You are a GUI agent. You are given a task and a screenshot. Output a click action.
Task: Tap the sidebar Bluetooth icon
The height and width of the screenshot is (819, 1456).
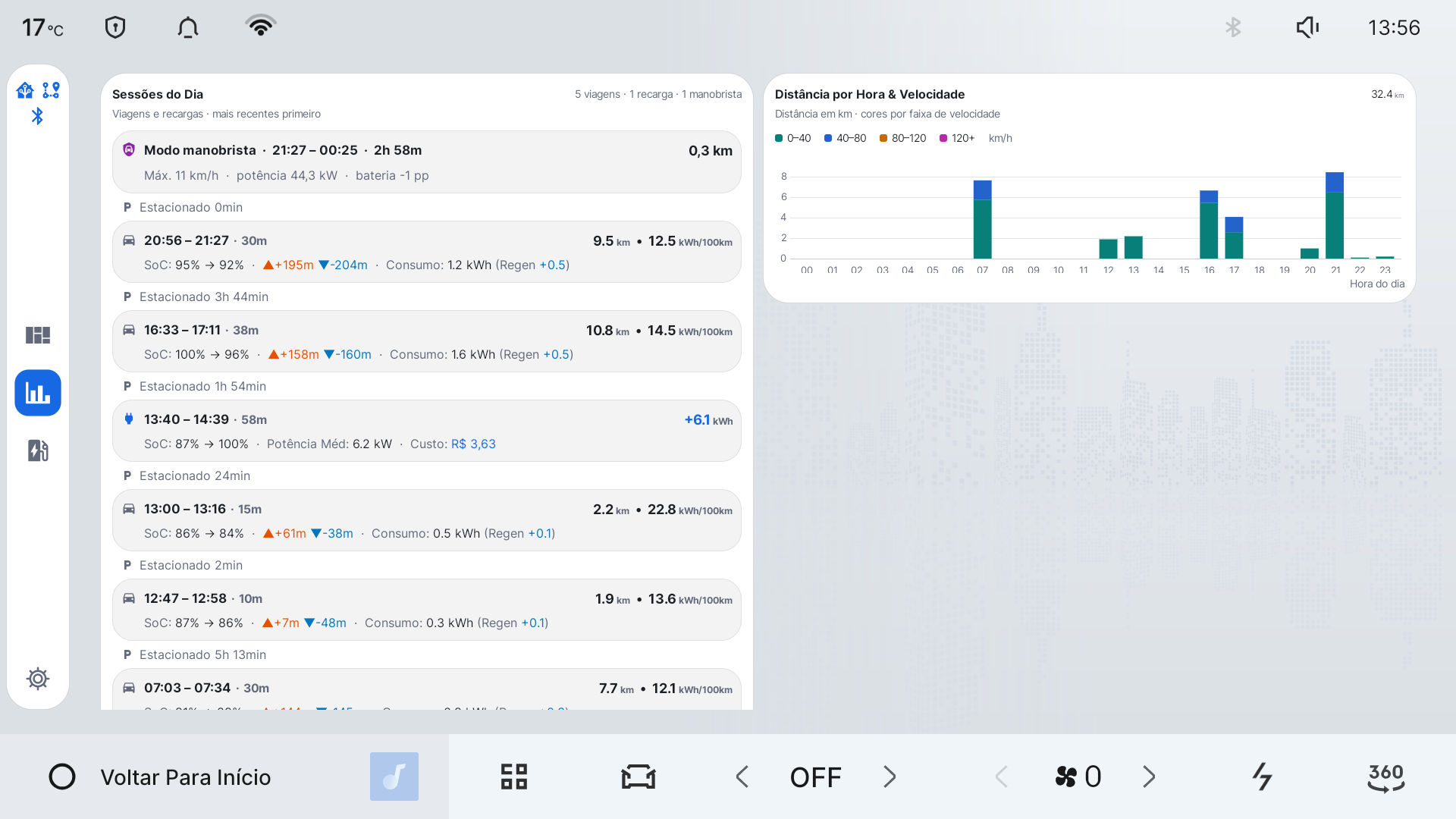(37, 115)
